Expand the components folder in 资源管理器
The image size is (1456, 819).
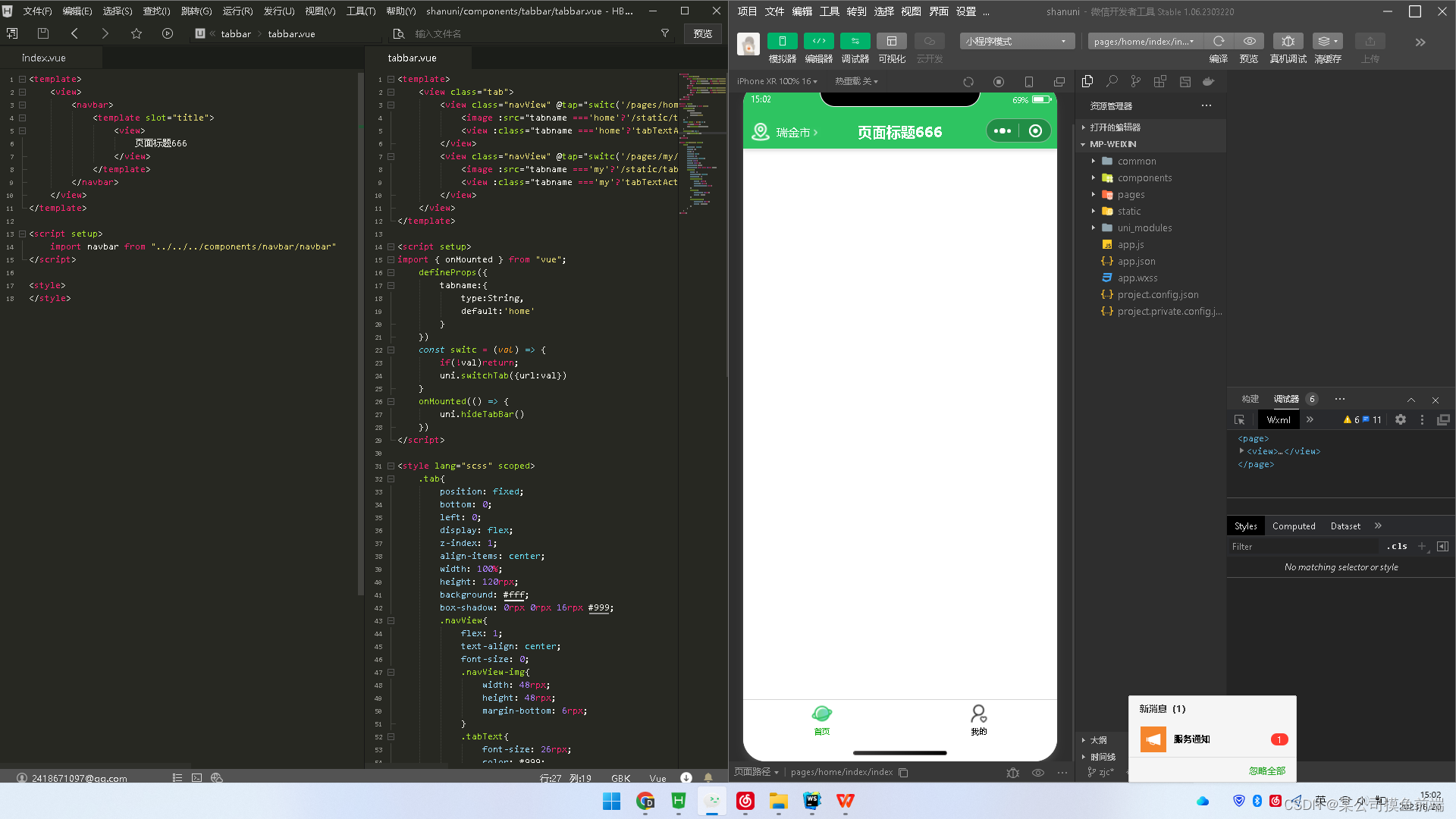point(1093,177)
